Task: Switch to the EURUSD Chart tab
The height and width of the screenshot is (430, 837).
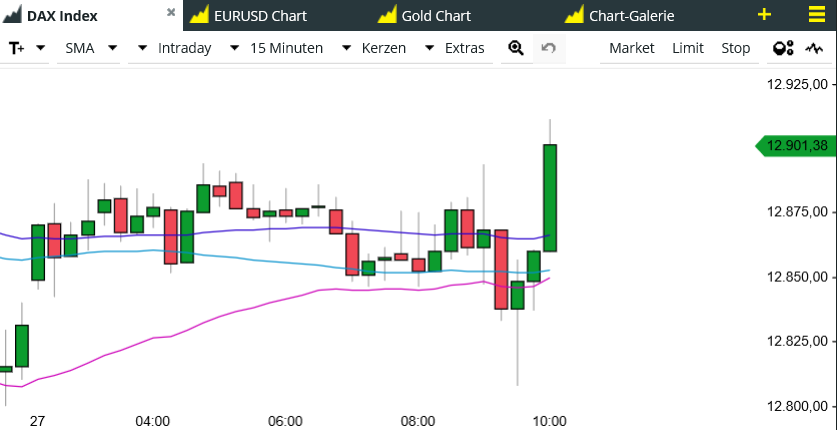Action: pyautogui.click(x=260, y=16)
